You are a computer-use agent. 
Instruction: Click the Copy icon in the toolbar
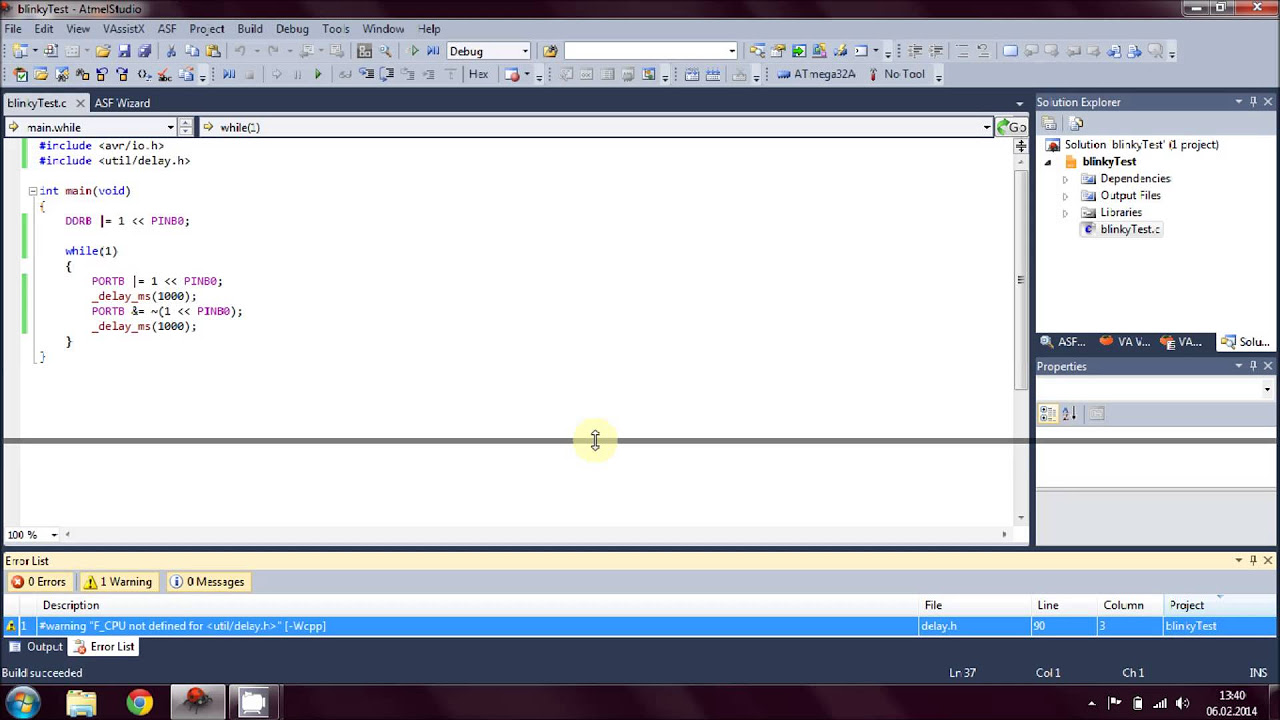point(192,51)
